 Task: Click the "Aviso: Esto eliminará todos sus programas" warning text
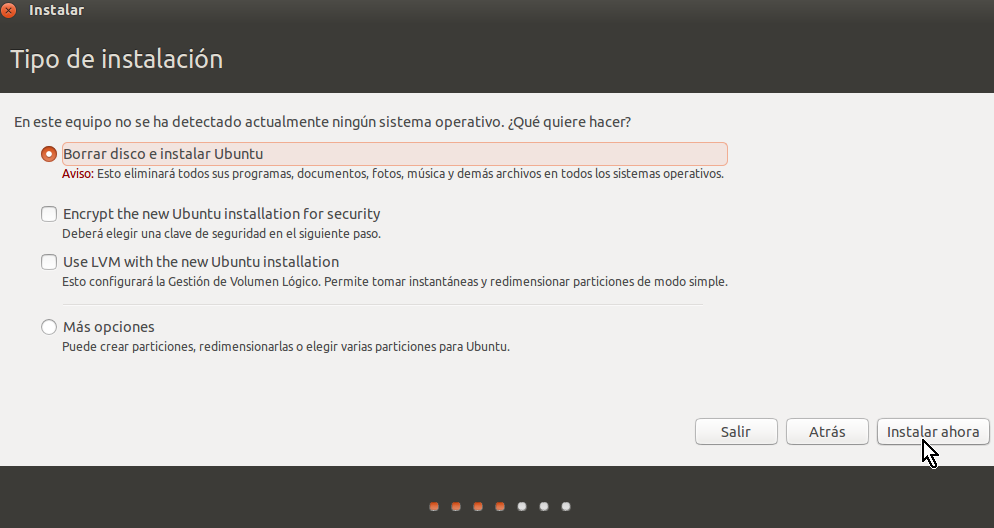[393, 174]
